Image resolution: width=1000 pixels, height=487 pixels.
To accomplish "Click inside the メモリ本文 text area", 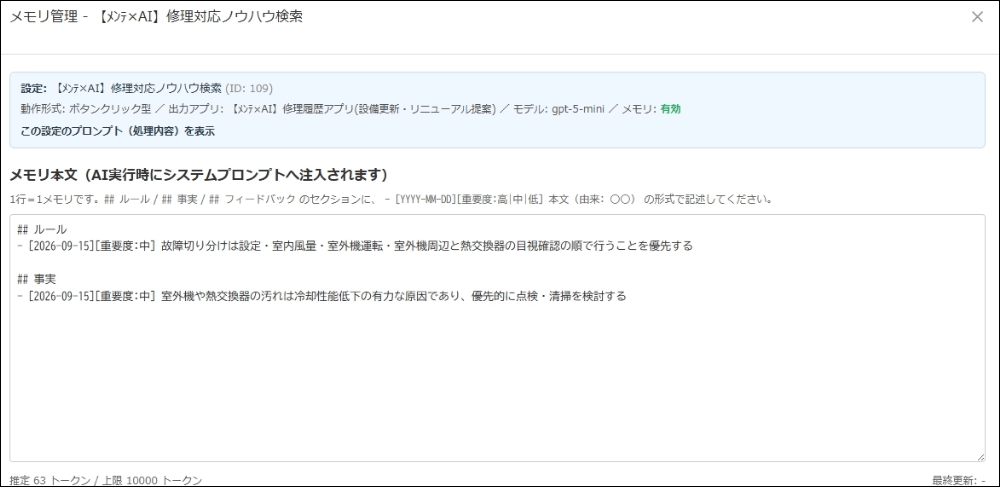I will [x=497, y=338].
